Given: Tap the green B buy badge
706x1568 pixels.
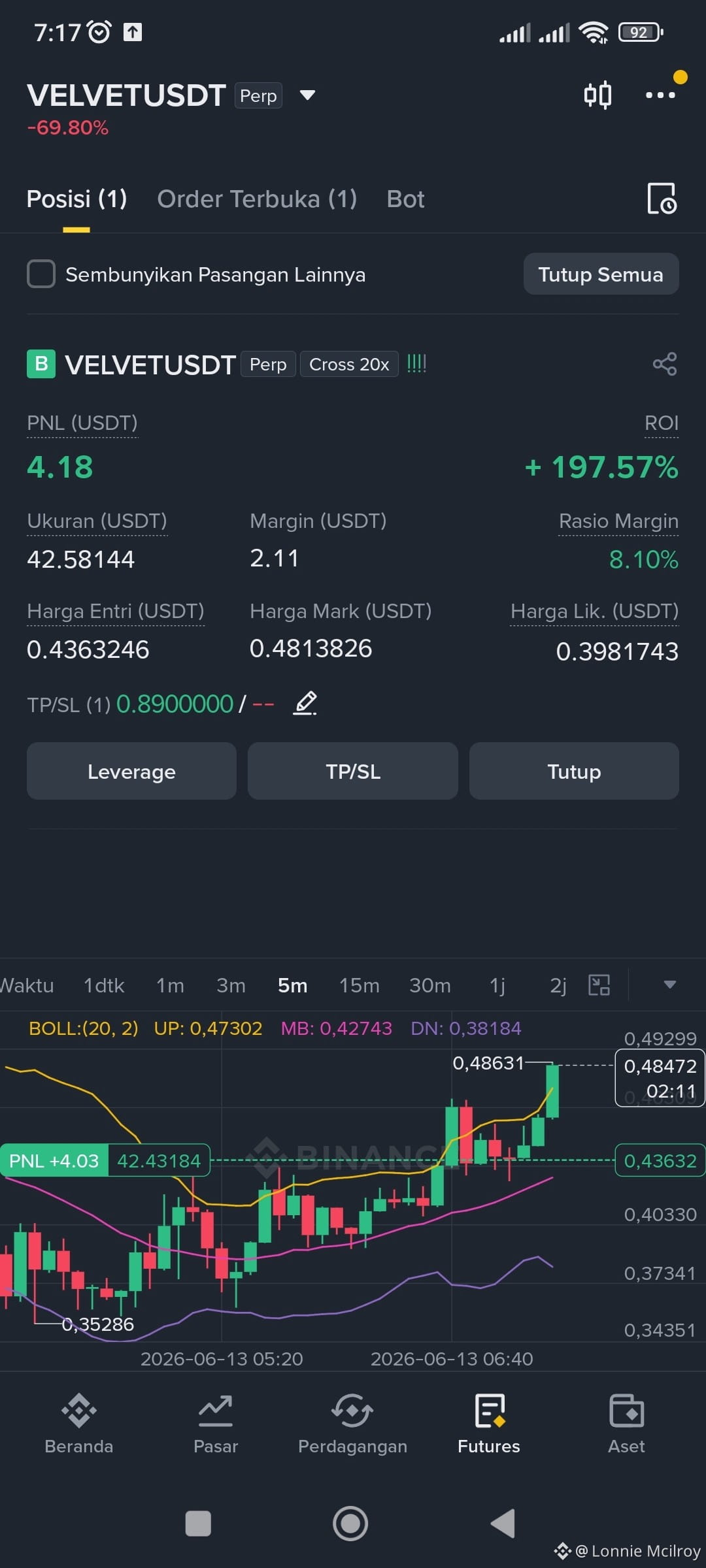Looking at the screenshot, I should [41, 364].
